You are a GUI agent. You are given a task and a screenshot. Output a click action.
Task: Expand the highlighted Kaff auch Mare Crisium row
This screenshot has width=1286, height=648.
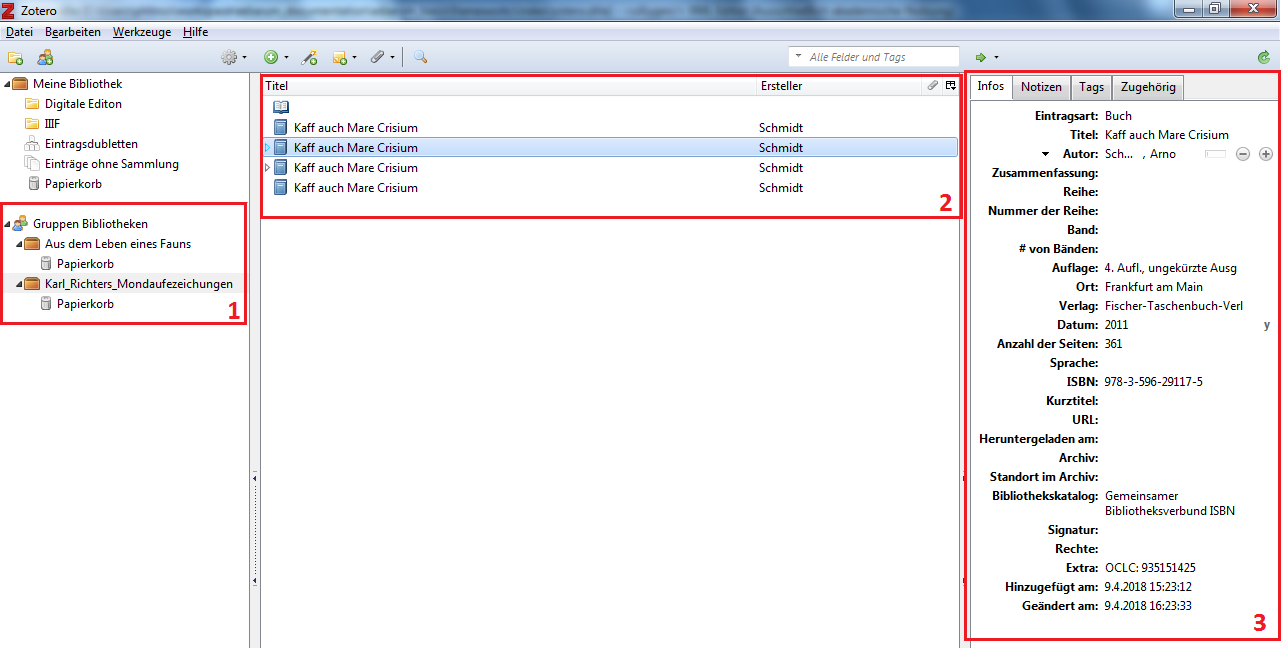pyautogui.click(x=267, y=148)
